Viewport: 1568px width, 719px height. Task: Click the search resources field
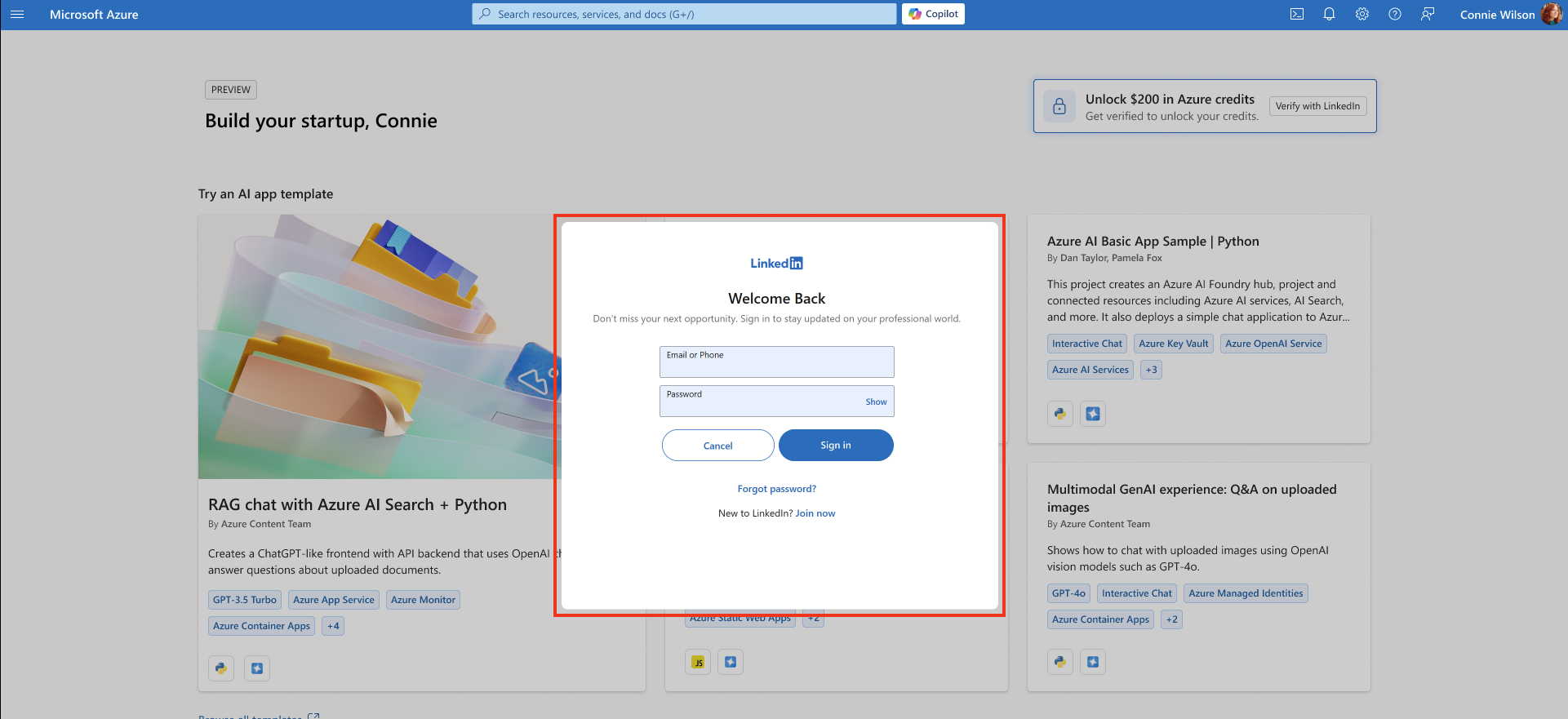pyautogui.click(x=684, y=14)
